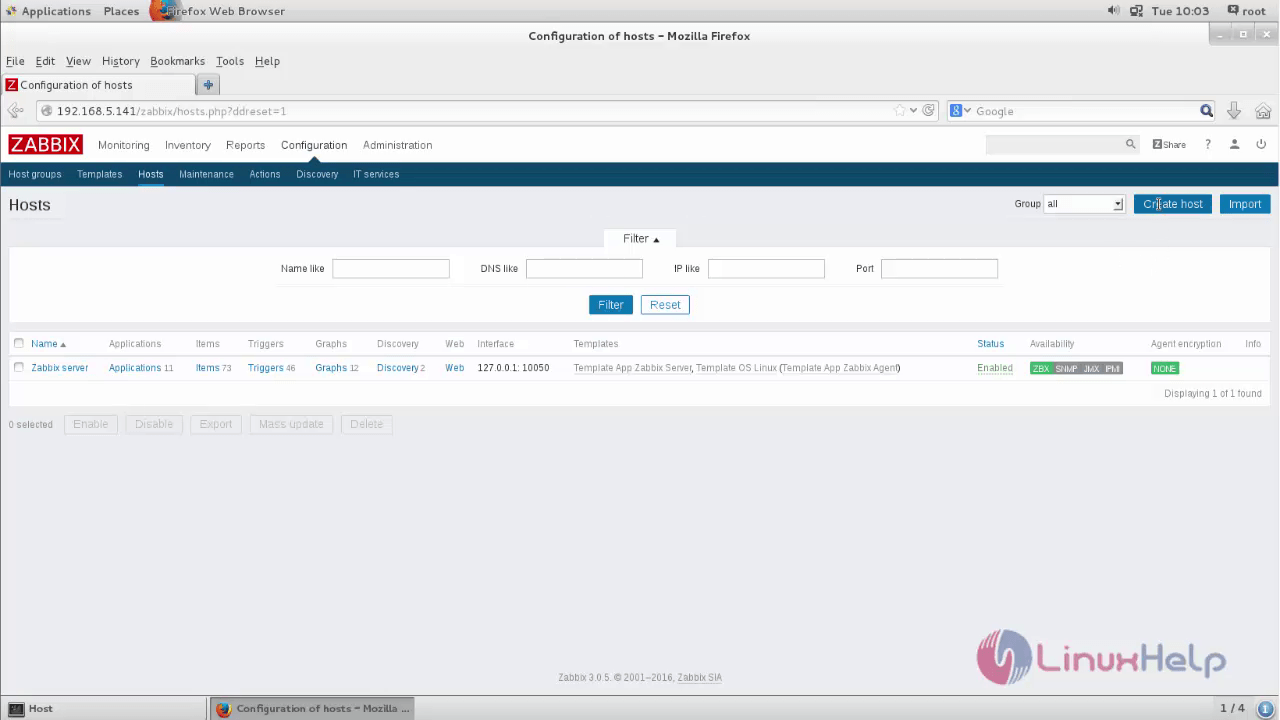
Task: Open Graphs link for Zabbix server
Action: 331,368
